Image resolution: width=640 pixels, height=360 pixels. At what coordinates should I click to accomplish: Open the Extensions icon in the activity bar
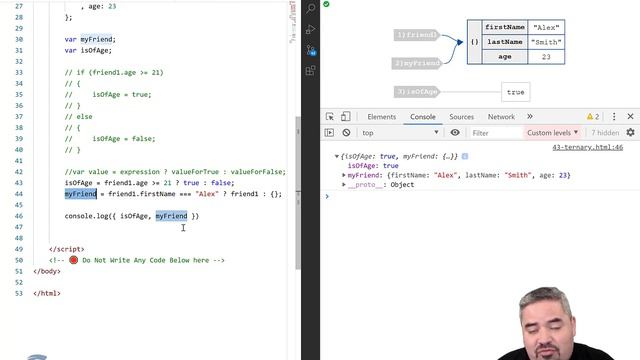point(311,70)
